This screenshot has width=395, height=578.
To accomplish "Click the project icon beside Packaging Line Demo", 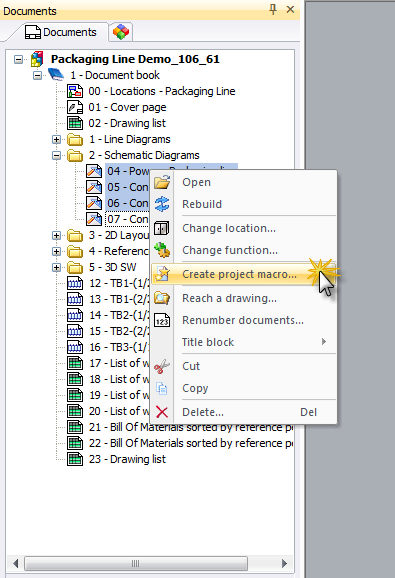I will [x=37, y=59].
